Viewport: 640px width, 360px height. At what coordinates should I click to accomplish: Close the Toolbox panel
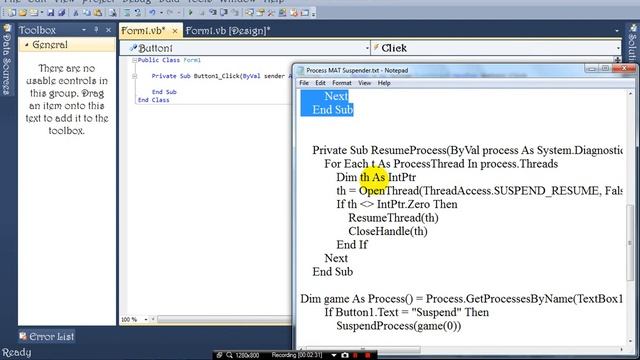[108, 30]
